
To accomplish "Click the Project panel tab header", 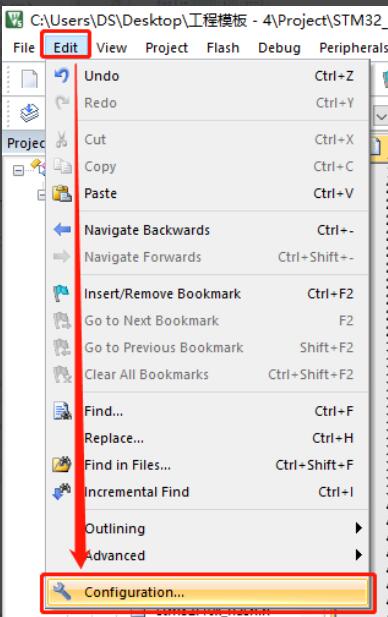I will (26, 143).
